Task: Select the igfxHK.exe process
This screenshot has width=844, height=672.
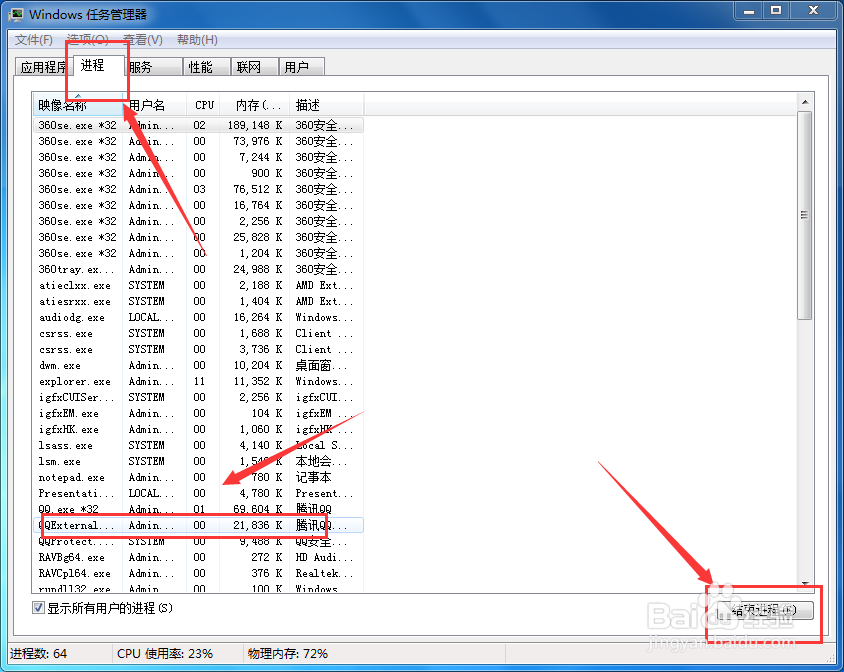Action: tap(198, 429)
